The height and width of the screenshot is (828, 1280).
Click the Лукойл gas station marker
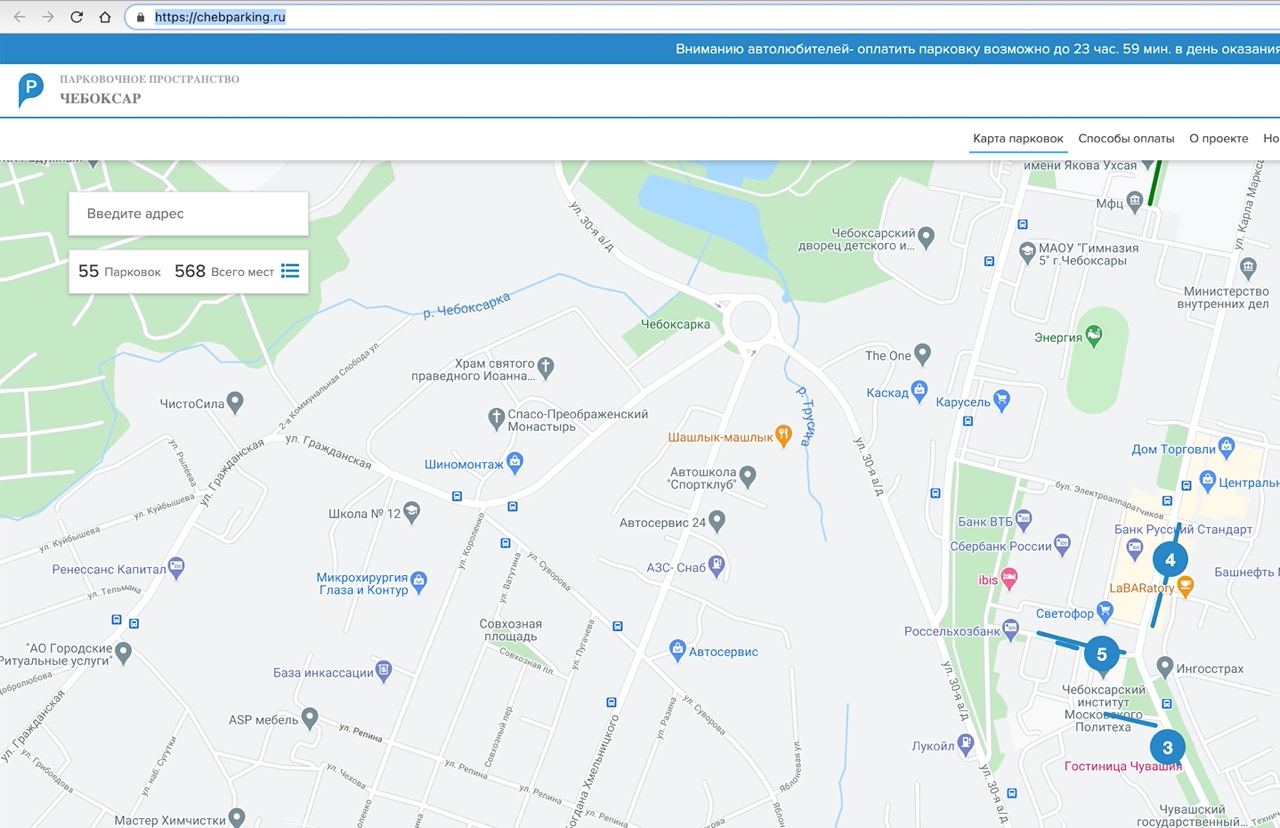(x=966, y=745)
